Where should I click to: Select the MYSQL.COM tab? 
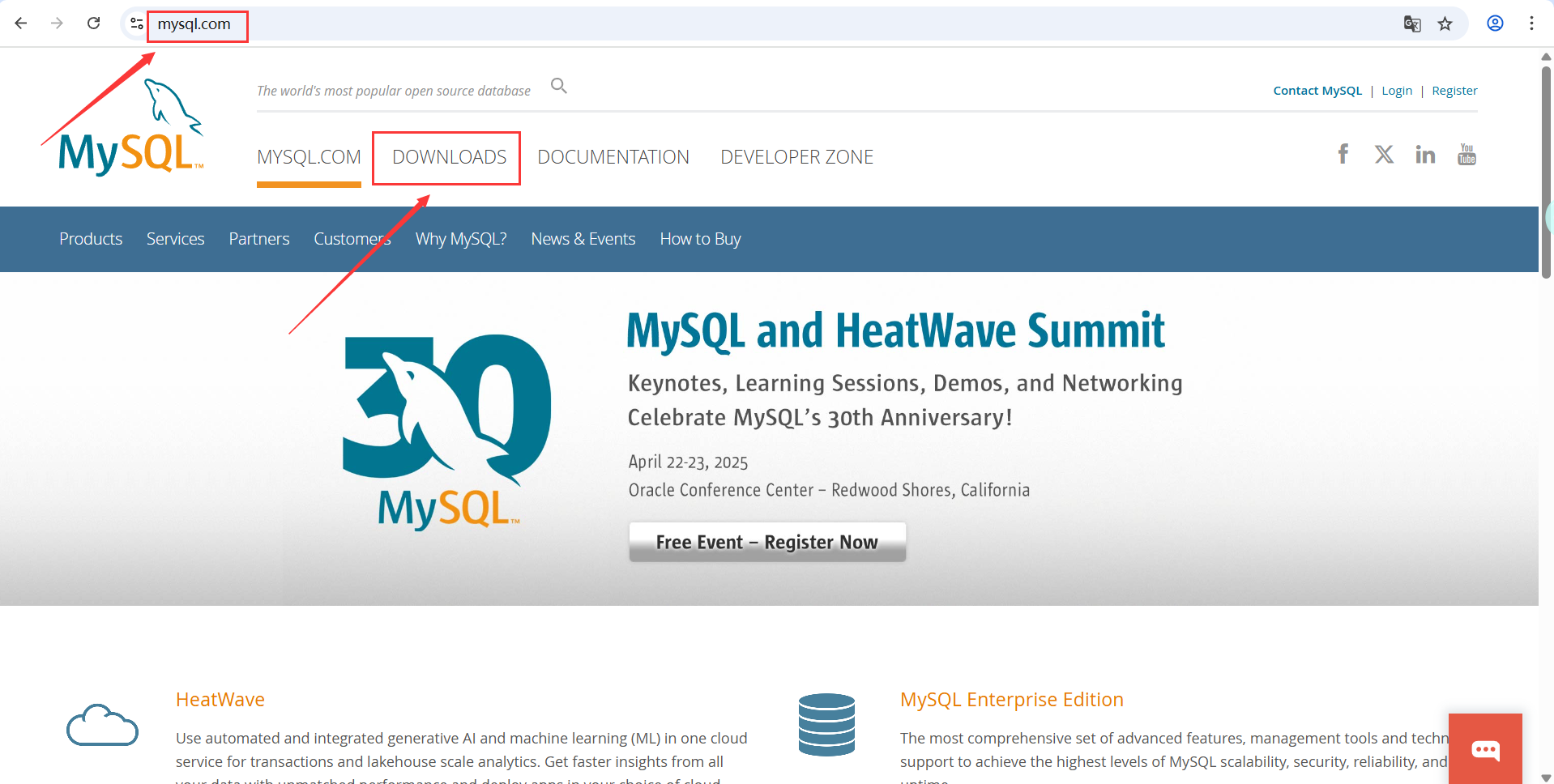click(309, 157)
